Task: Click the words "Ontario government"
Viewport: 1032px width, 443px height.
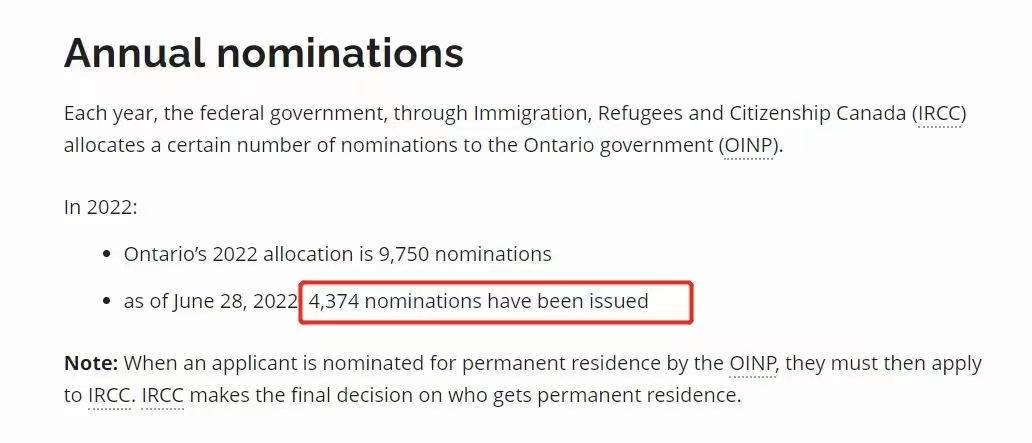Action: [x=629, y=145]
